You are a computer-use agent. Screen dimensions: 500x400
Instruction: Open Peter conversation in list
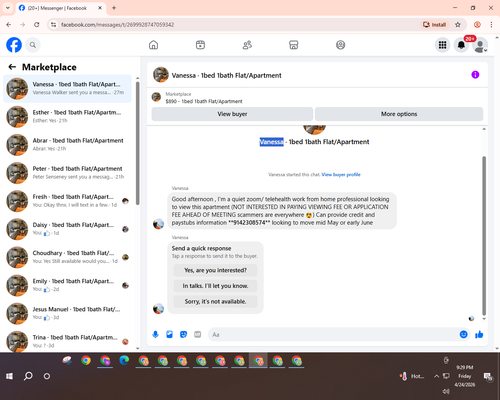click(67, 173)
